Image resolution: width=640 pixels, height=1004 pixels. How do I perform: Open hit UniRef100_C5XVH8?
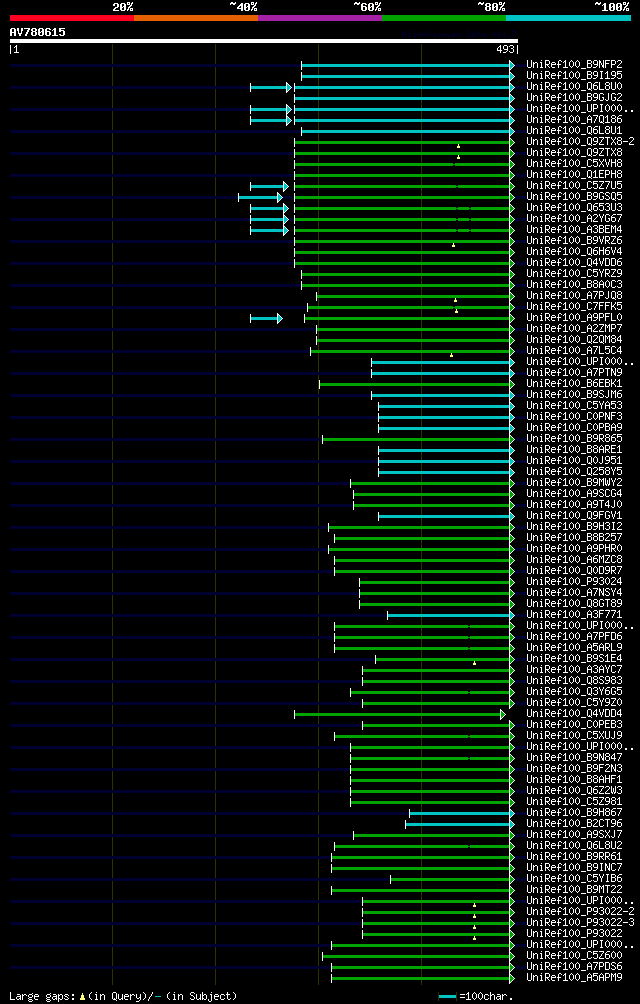[x=574, y=163]
